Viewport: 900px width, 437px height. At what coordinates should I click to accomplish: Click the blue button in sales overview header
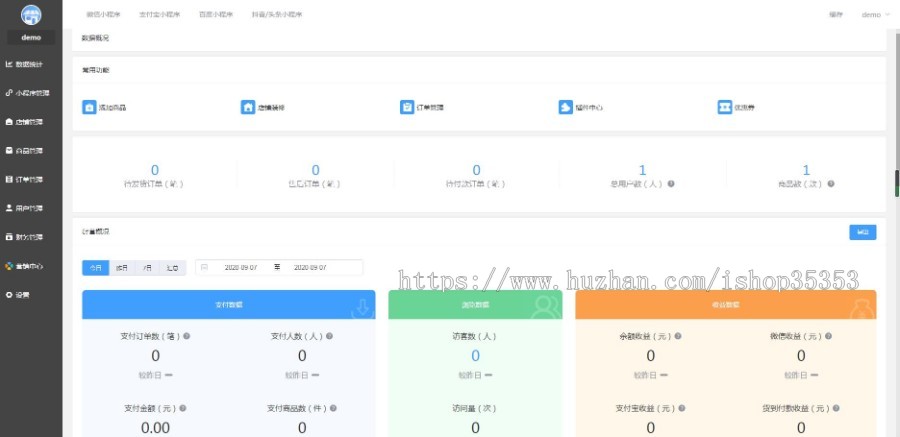[863, 232]
